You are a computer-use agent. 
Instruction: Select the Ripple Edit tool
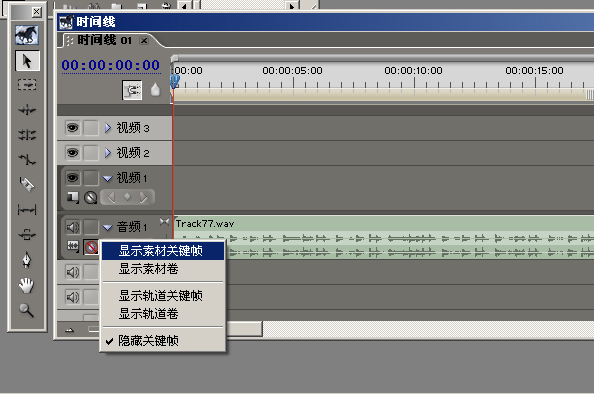pyautogui.click(x=27, y=110)
